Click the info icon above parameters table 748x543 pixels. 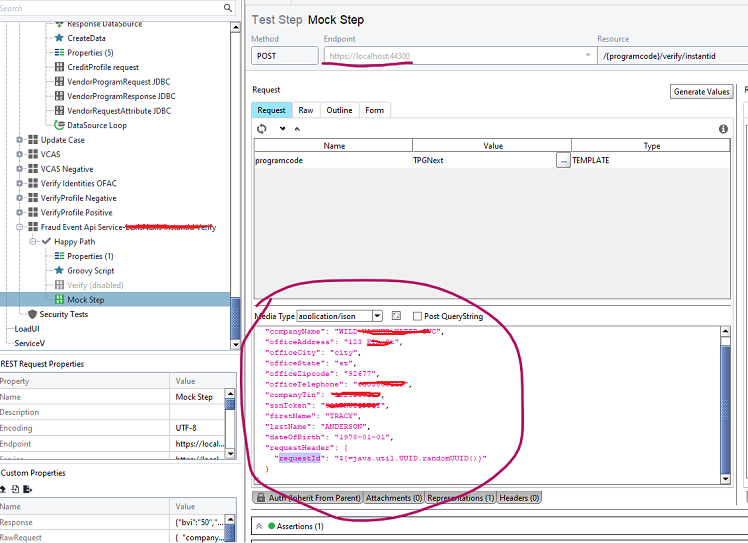pyautogui.click(x=723, y=129)
